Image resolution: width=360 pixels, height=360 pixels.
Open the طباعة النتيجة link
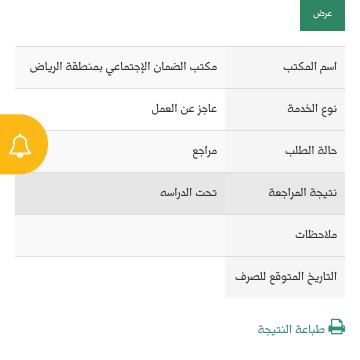(291, 329)
